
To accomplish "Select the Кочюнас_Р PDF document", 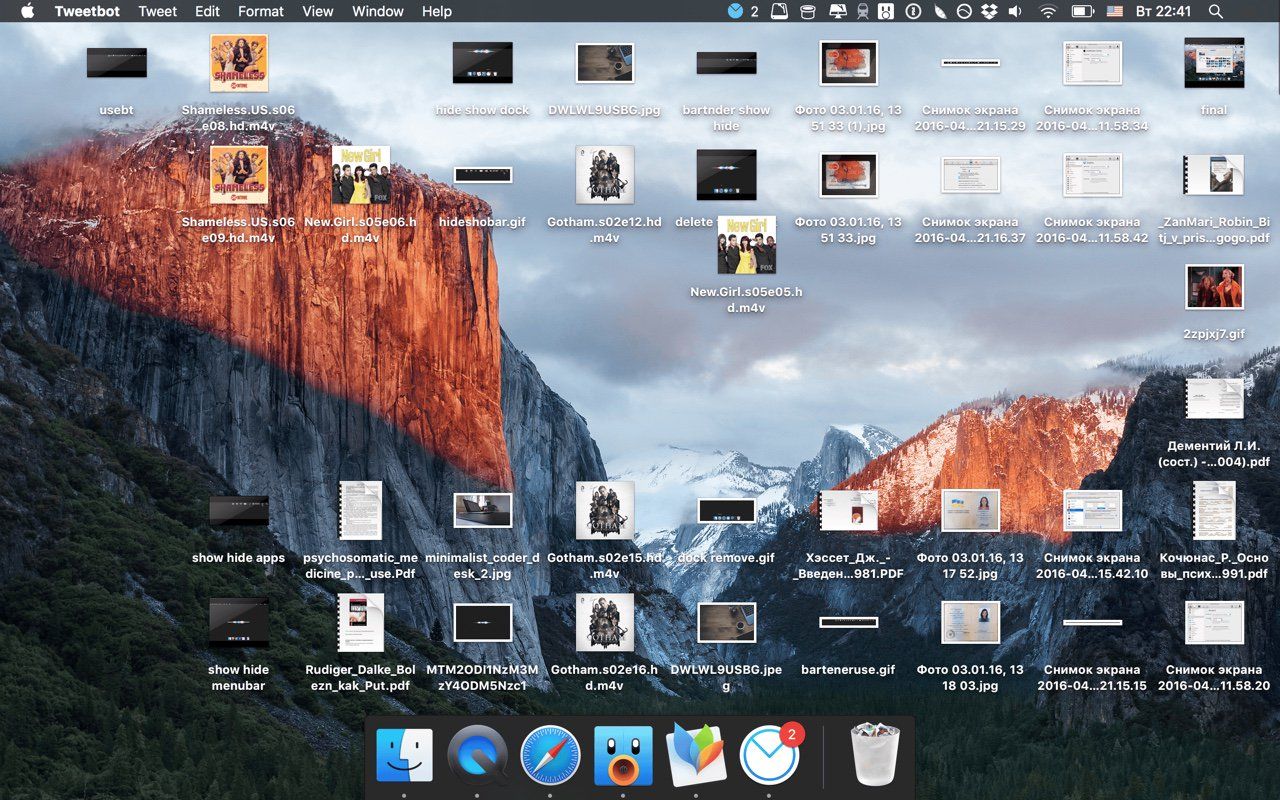I will coord(1215,511).
